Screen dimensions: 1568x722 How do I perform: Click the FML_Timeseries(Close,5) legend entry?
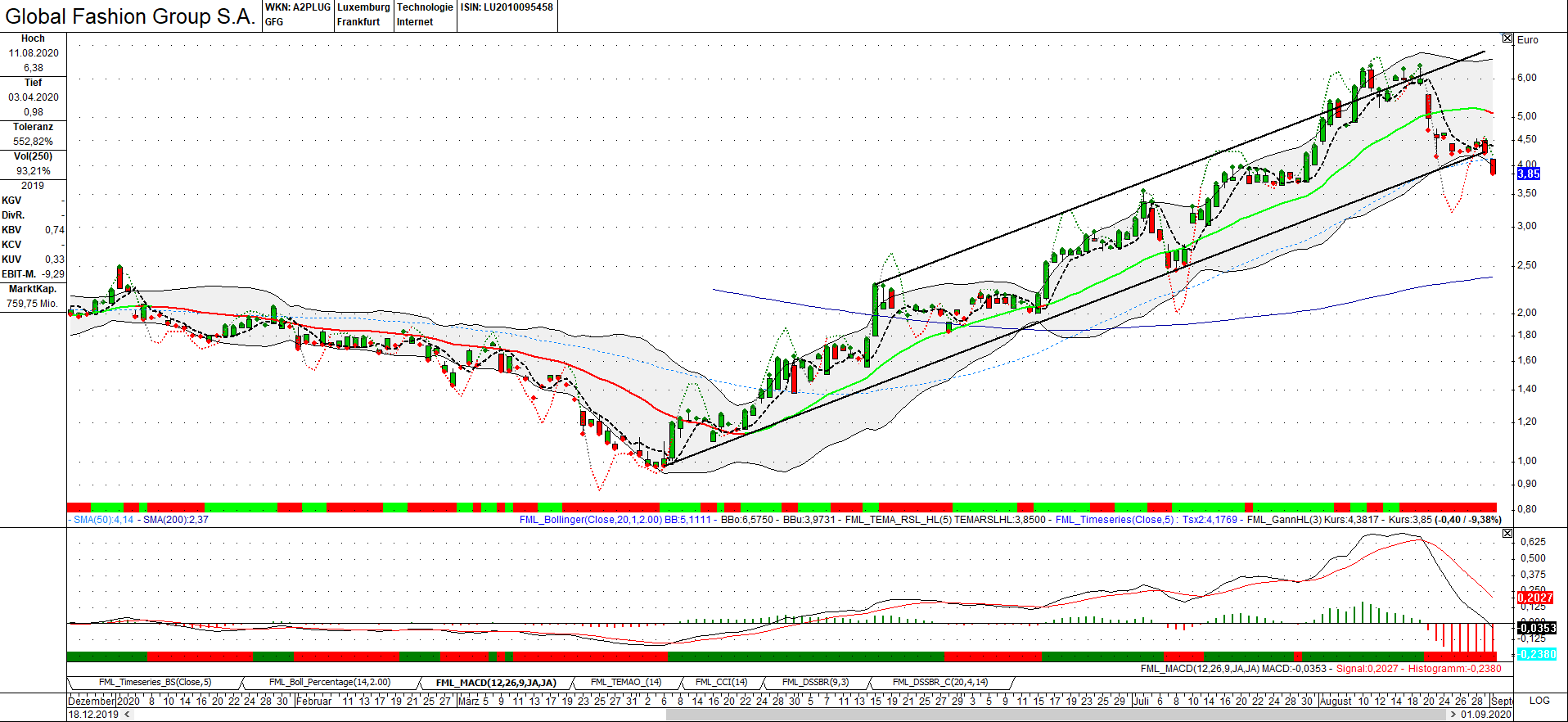(x=1115, y=520)
